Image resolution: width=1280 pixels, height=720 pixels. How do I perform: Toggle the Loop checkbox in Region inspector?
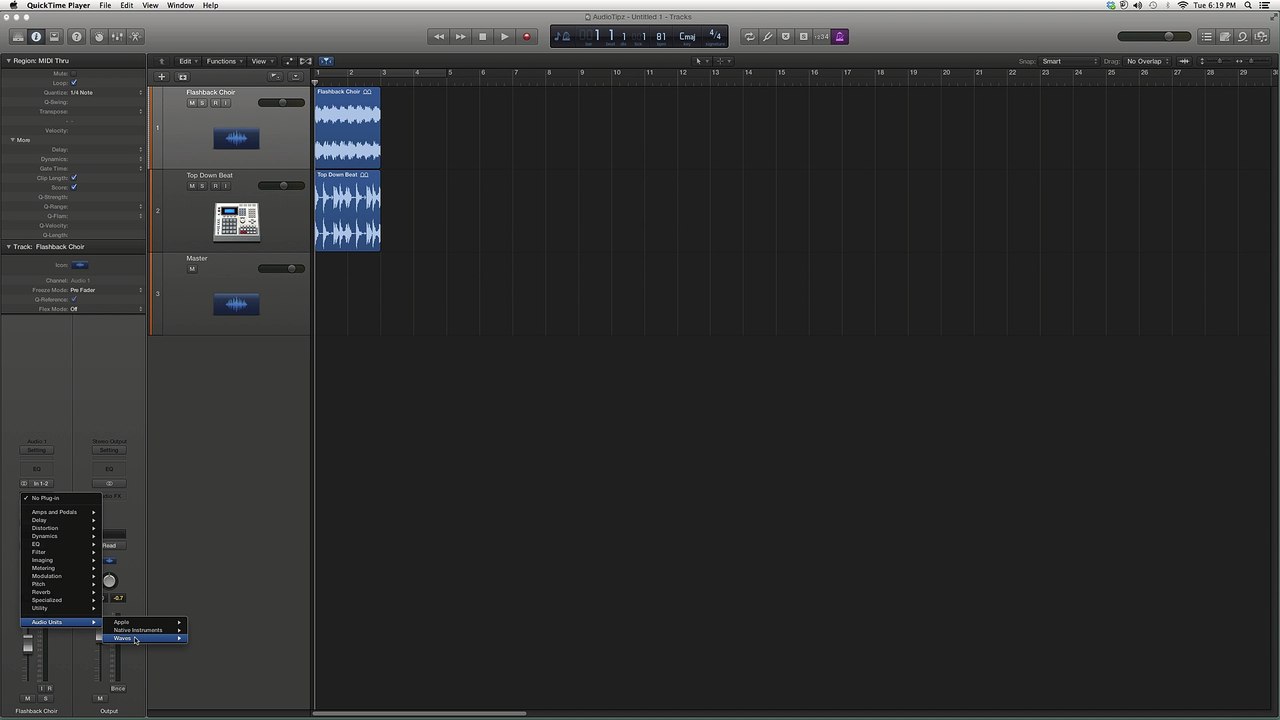74,83
